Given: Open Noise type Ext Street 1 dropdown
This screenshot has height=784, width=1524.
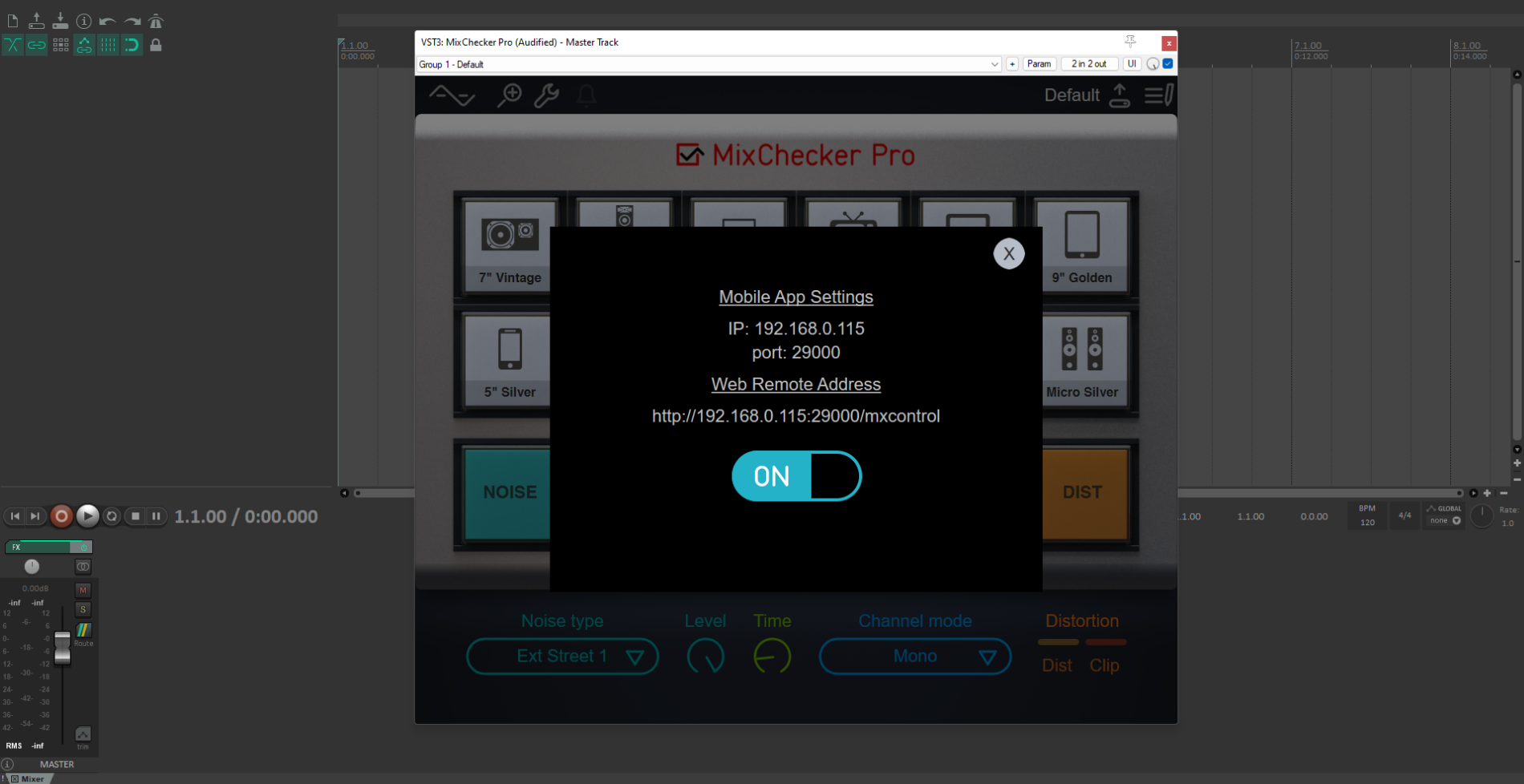Looking at the screenshot, I should (x=562, y=657).
